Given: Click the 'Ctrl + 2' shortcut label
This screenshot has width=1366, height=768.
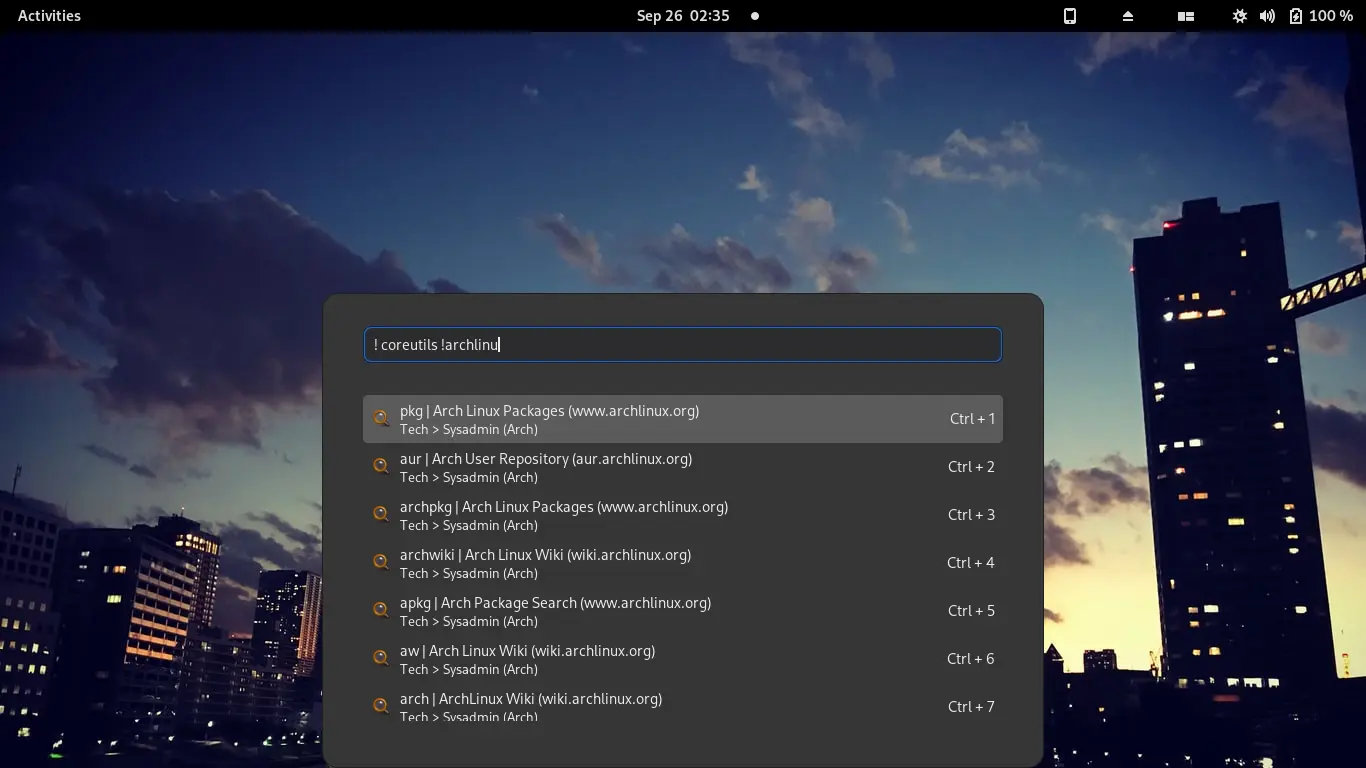Looking at the screenshot, I should click(x=971, y=467).
